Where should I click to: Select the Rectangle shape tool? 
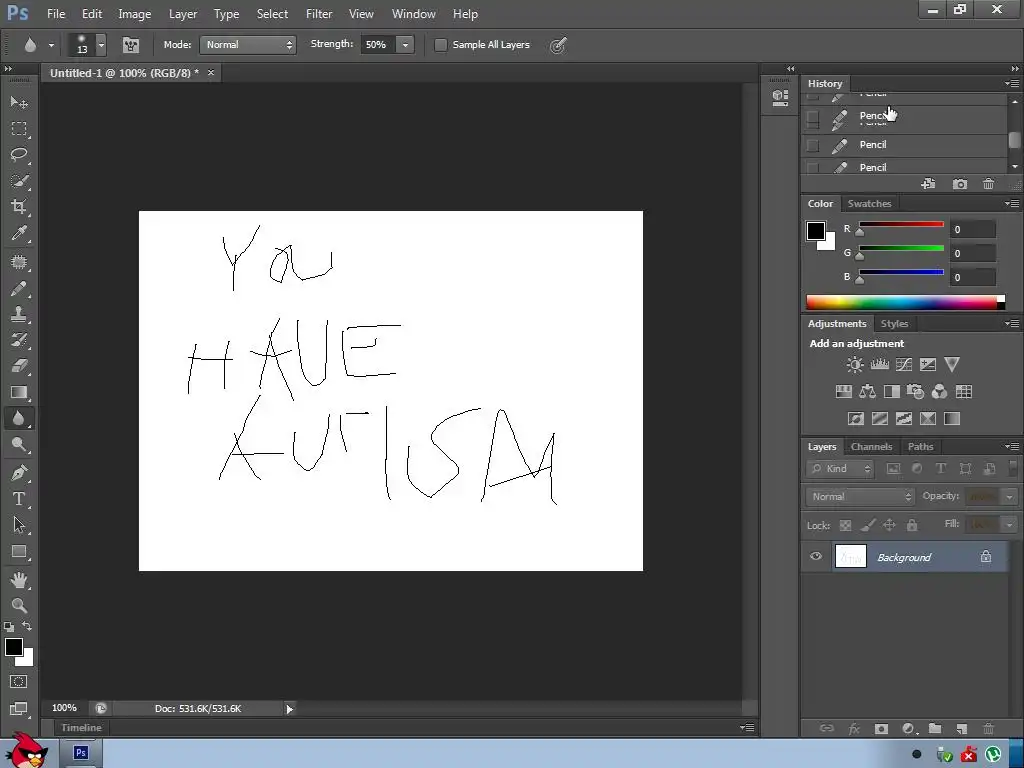tap(18, 551)
